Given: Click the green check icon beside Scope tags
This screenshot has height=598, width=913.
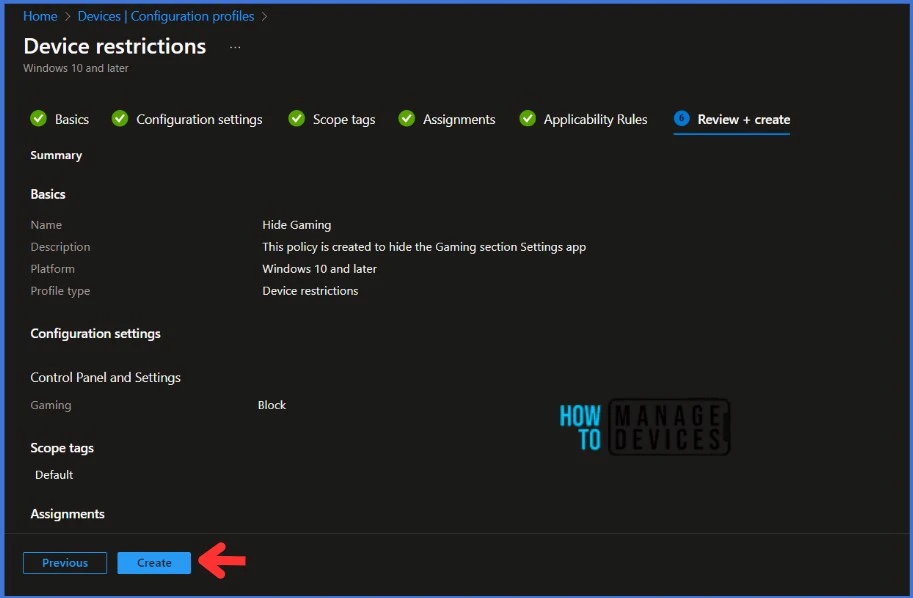Looking at the screenshot, I should pyautogui.click(x=296, y=119).
